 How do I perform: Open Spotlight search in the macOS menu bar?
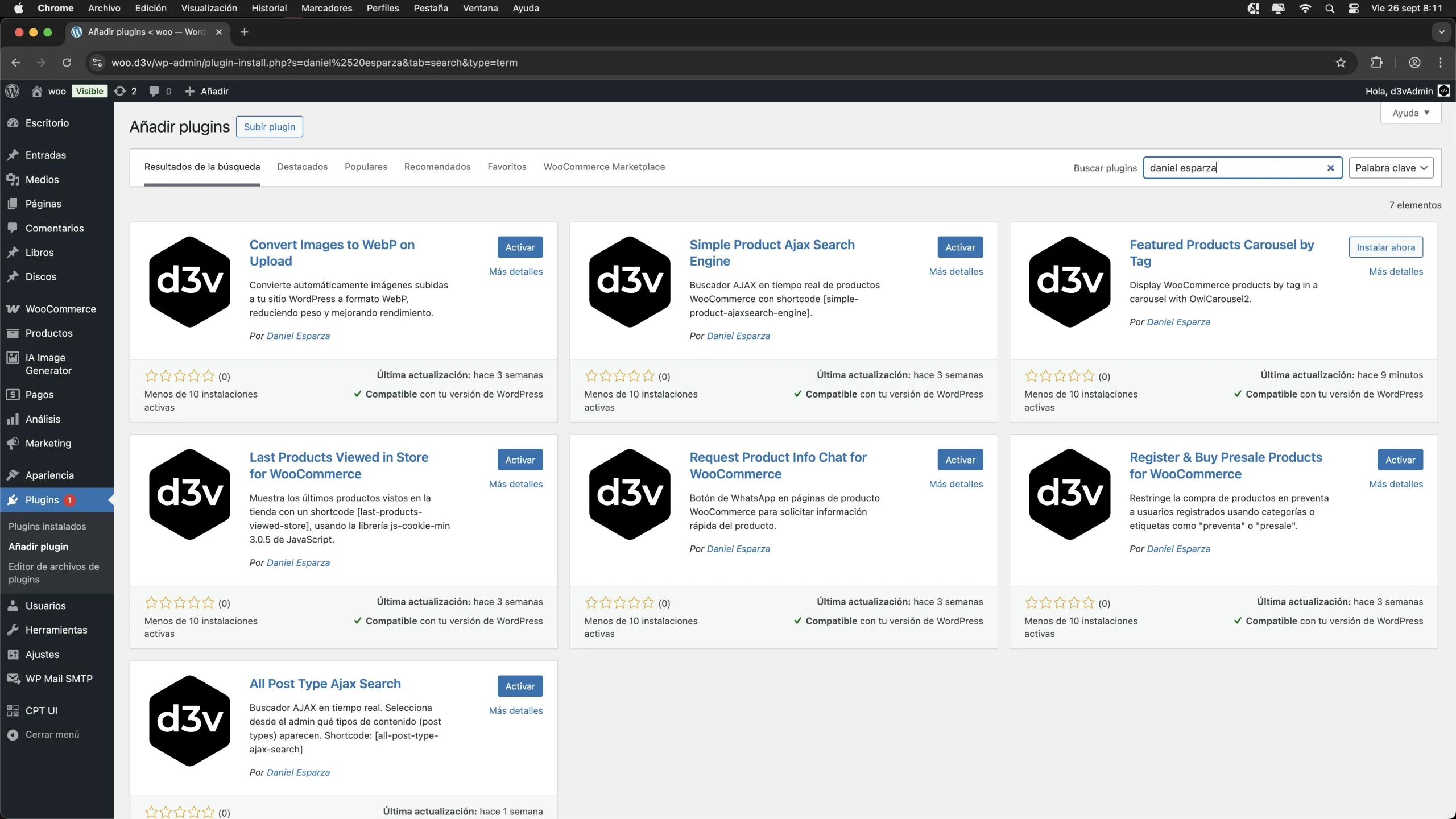pyautogui.click(x=1329, y=8)
